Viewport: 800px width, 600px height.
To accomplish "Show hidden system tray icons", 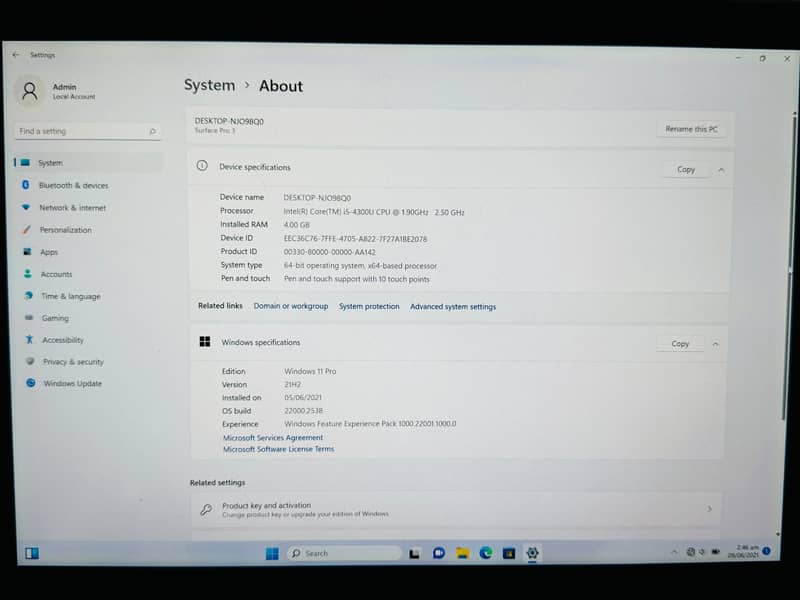I will coord(674,552).
